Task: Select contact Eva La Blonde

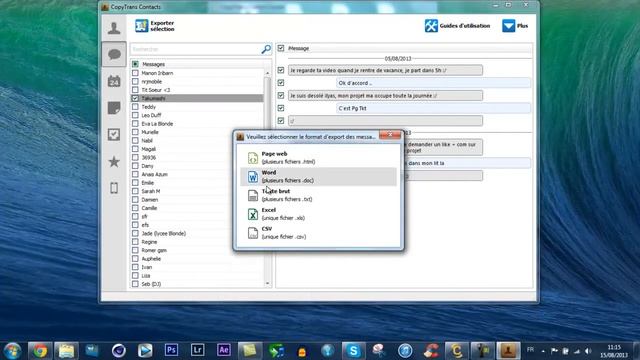Action: (x=157, y=124)
